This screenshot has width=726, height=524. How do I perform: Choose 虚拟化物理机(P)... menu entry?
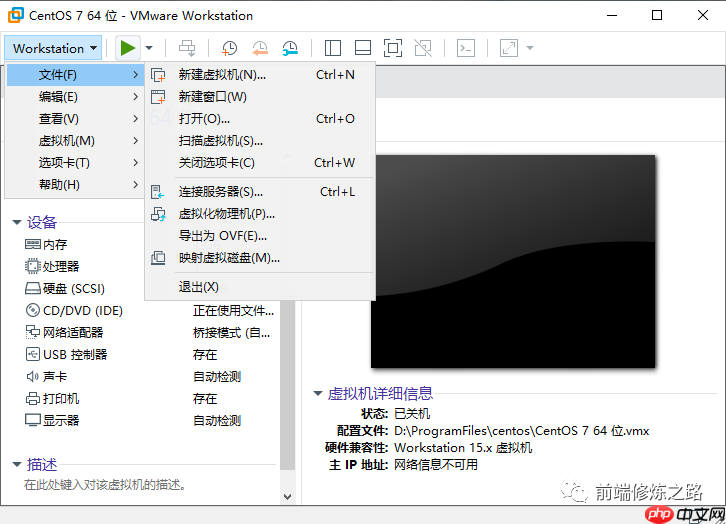click(260, 214)
